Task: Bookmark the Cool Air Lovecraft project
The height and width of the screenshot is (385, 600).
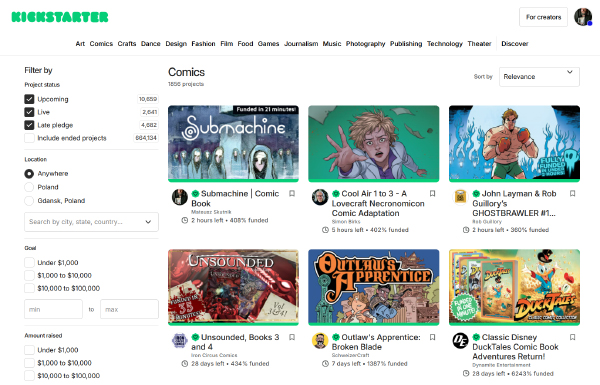Action: 432,193
